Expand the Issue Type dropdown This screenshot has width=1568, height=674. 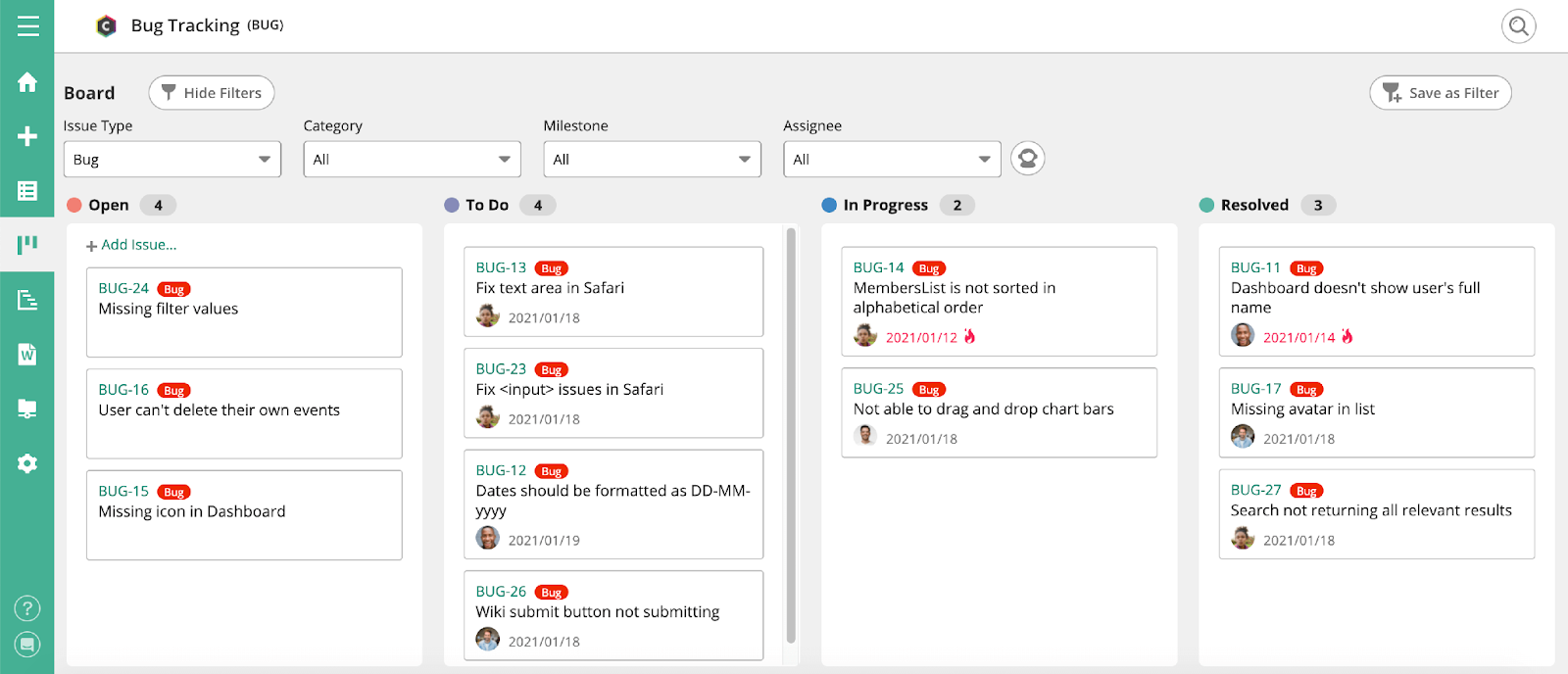[x=172, y=160]
